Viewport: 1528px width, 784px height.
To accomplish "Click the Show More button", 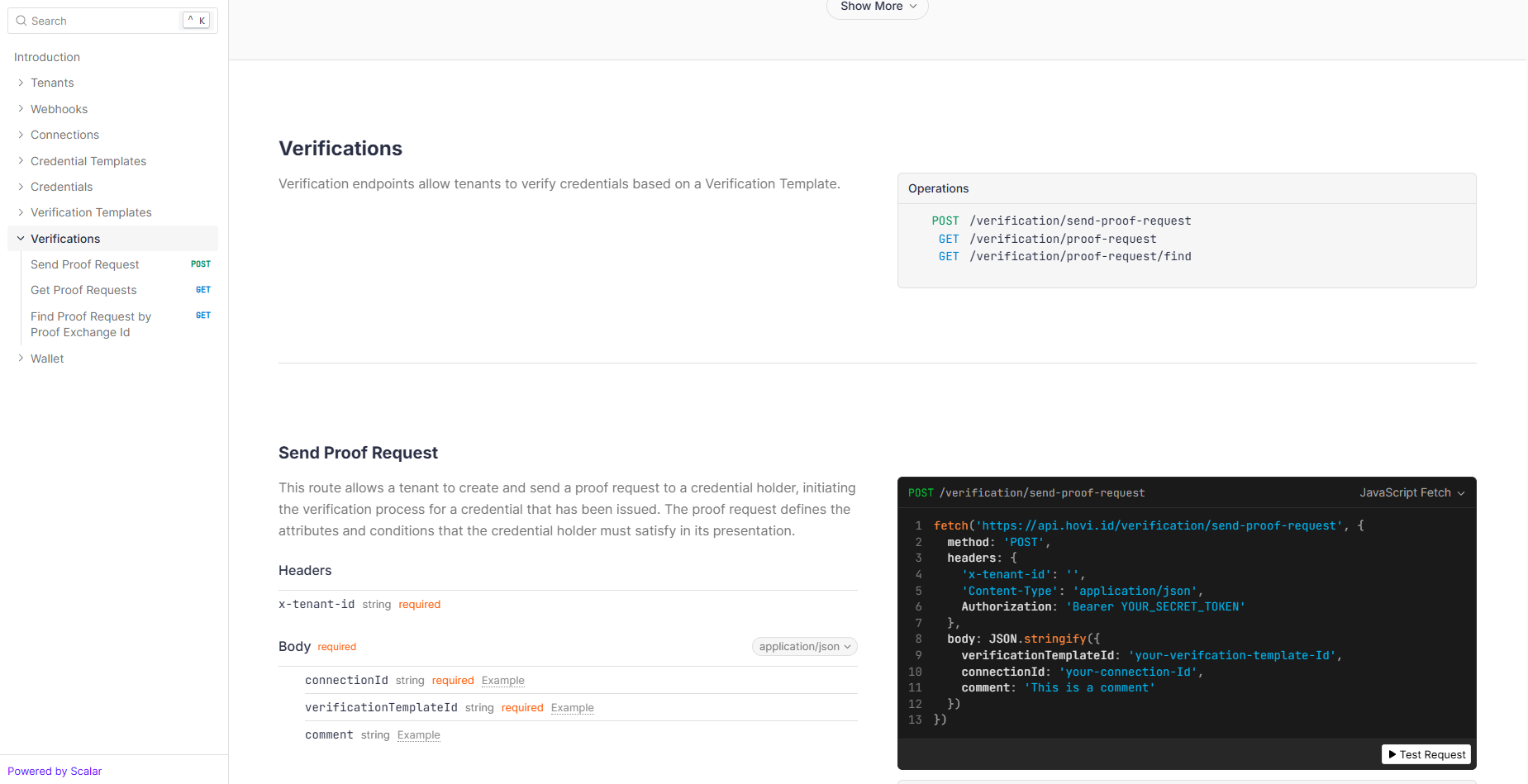I will click(877, 7).
